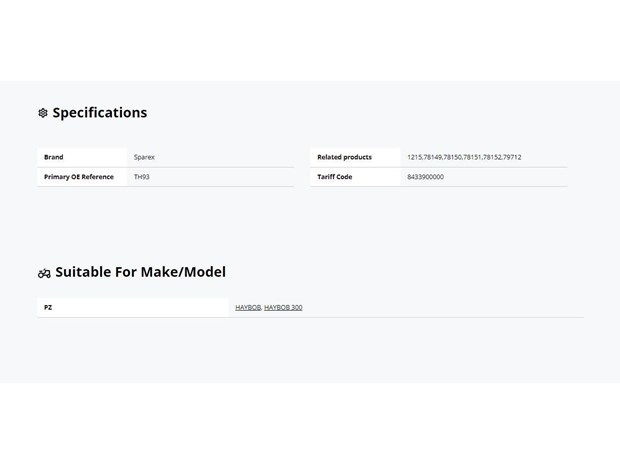Select the Brand label cell
The image size is (620, 465).
82,157
